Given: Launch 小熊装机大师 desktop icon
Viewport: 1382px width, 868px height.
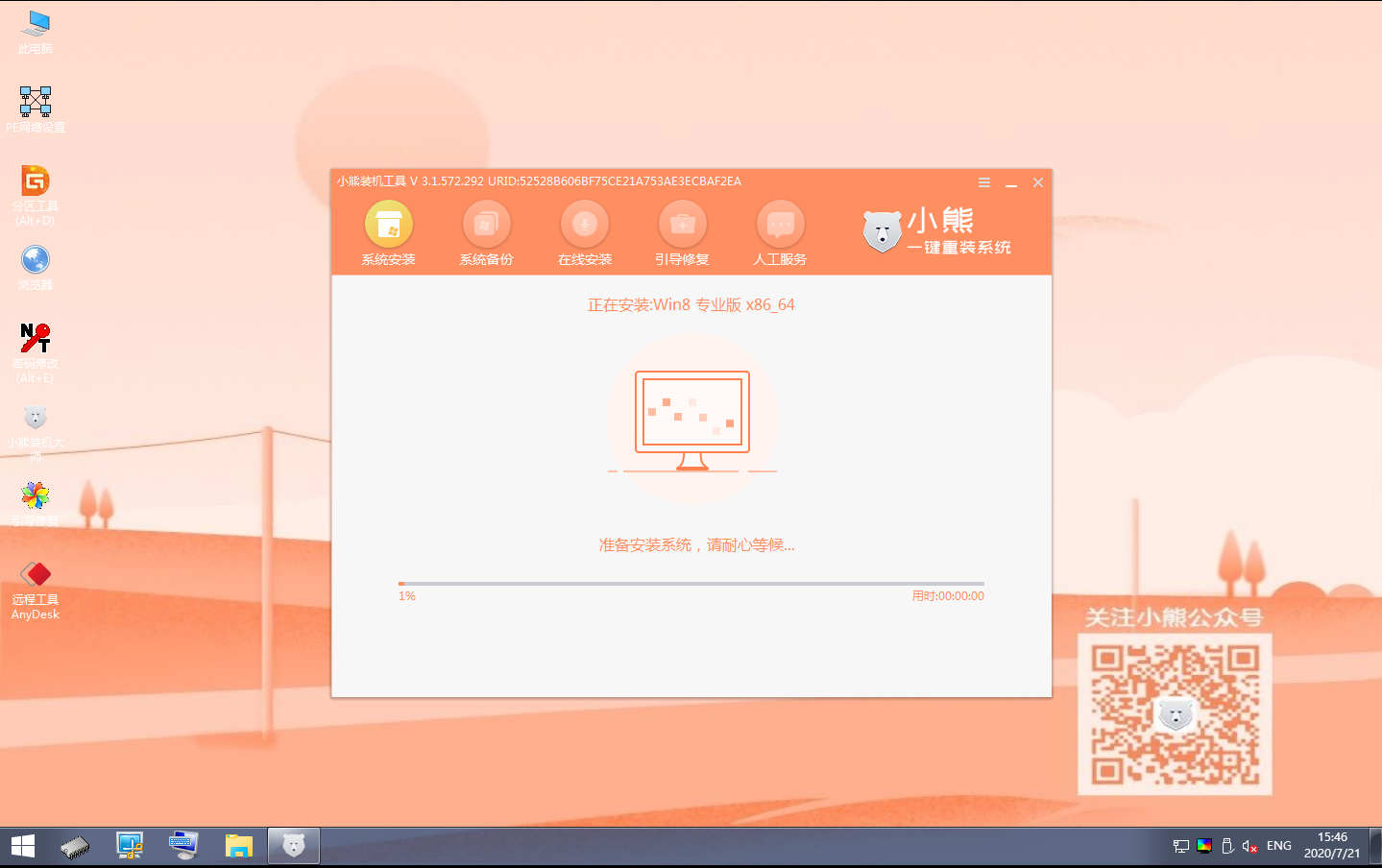Looking at the screenshot, I should pyautogui.click(x=36, y=433).
